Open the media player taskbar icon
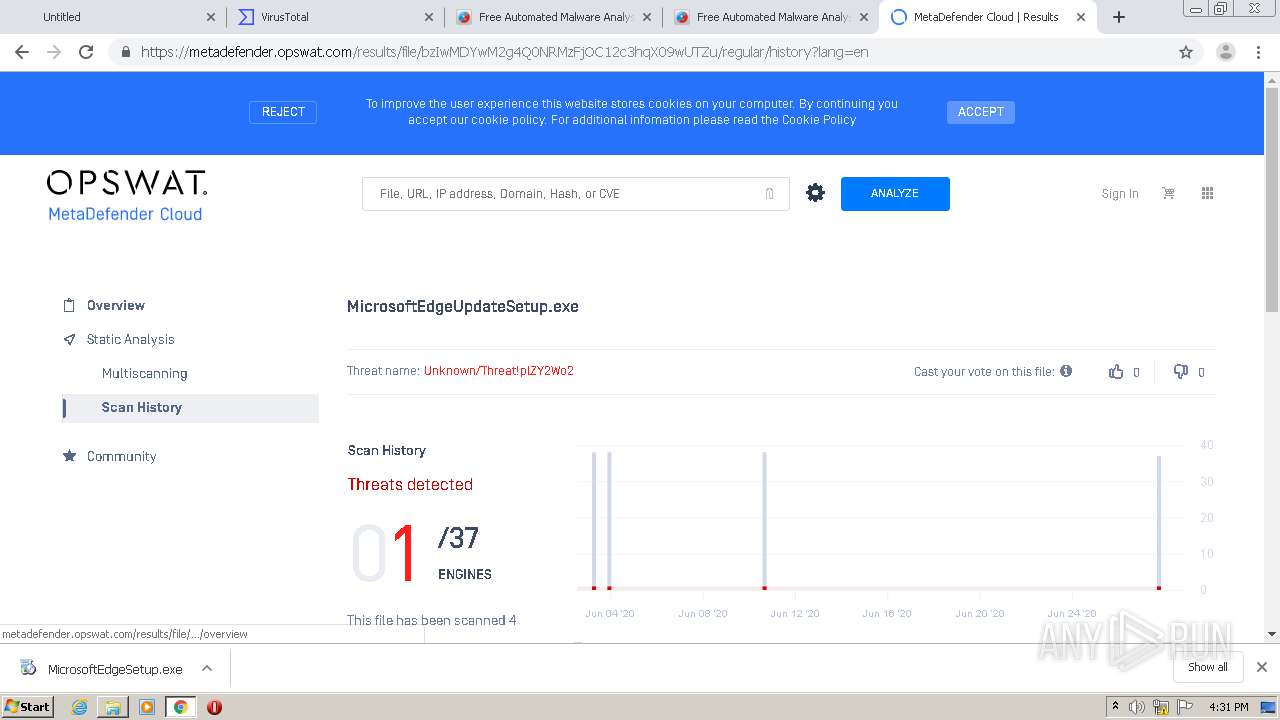Screen dimensions: 1280x720 pyautogui.click(x=147, y=707)
